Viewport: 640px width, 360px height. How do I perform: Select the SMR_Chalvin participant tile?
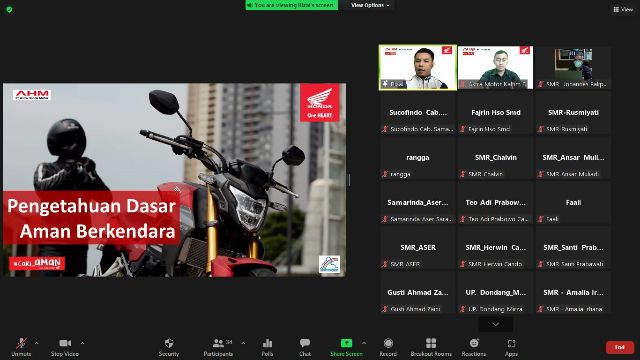pyautogui.click(x=496, y=158)
